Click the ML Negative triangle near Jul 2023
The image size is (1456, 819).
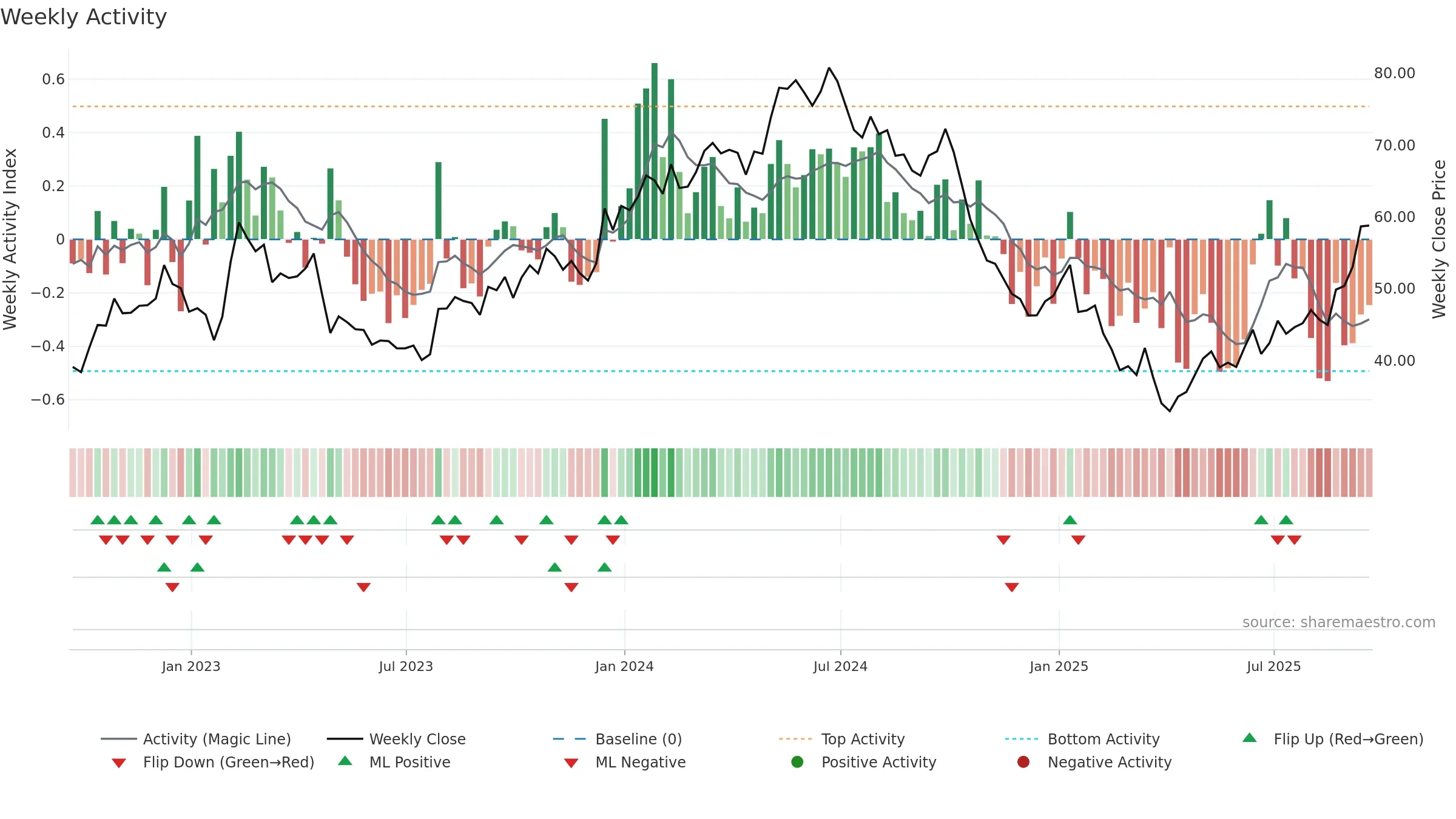tap(363, 587)
